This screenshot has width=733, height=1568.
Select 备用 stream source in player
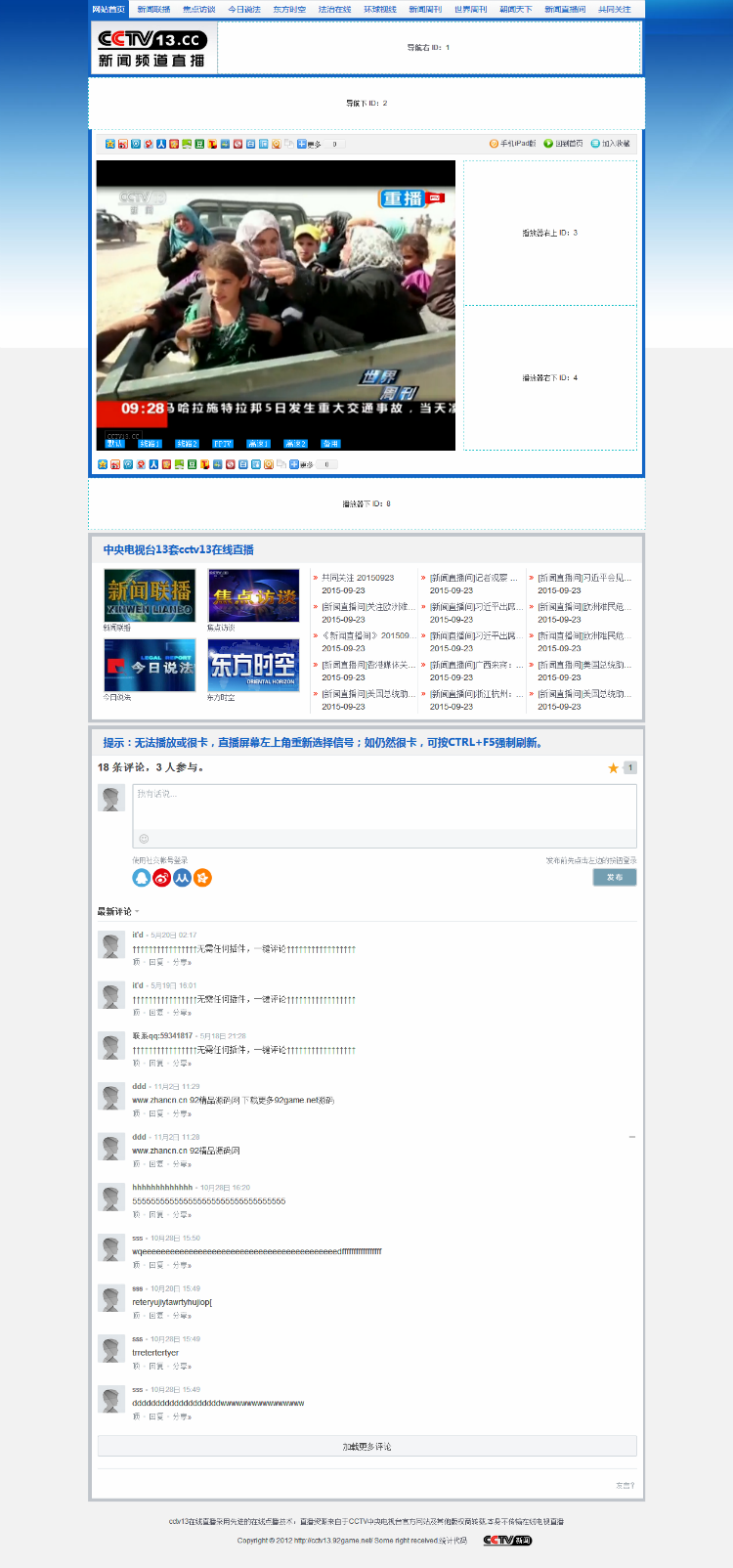(x=330, y=444)
